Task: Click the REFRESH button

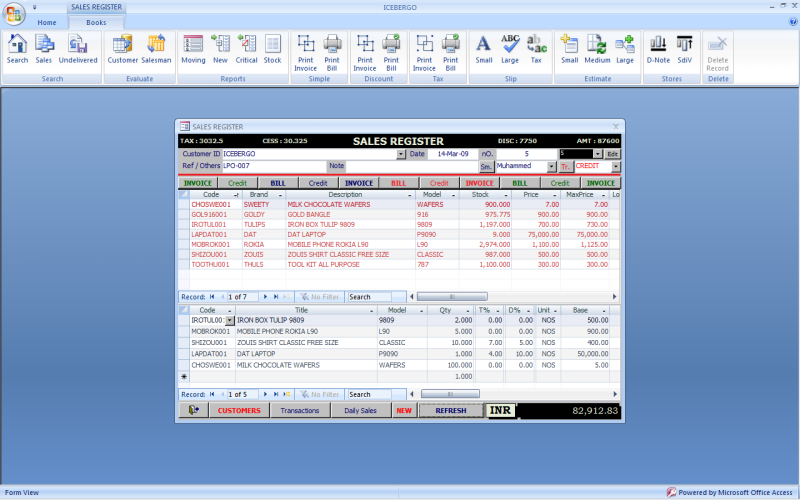Action: pyautogui.click(x=451, y=410)
